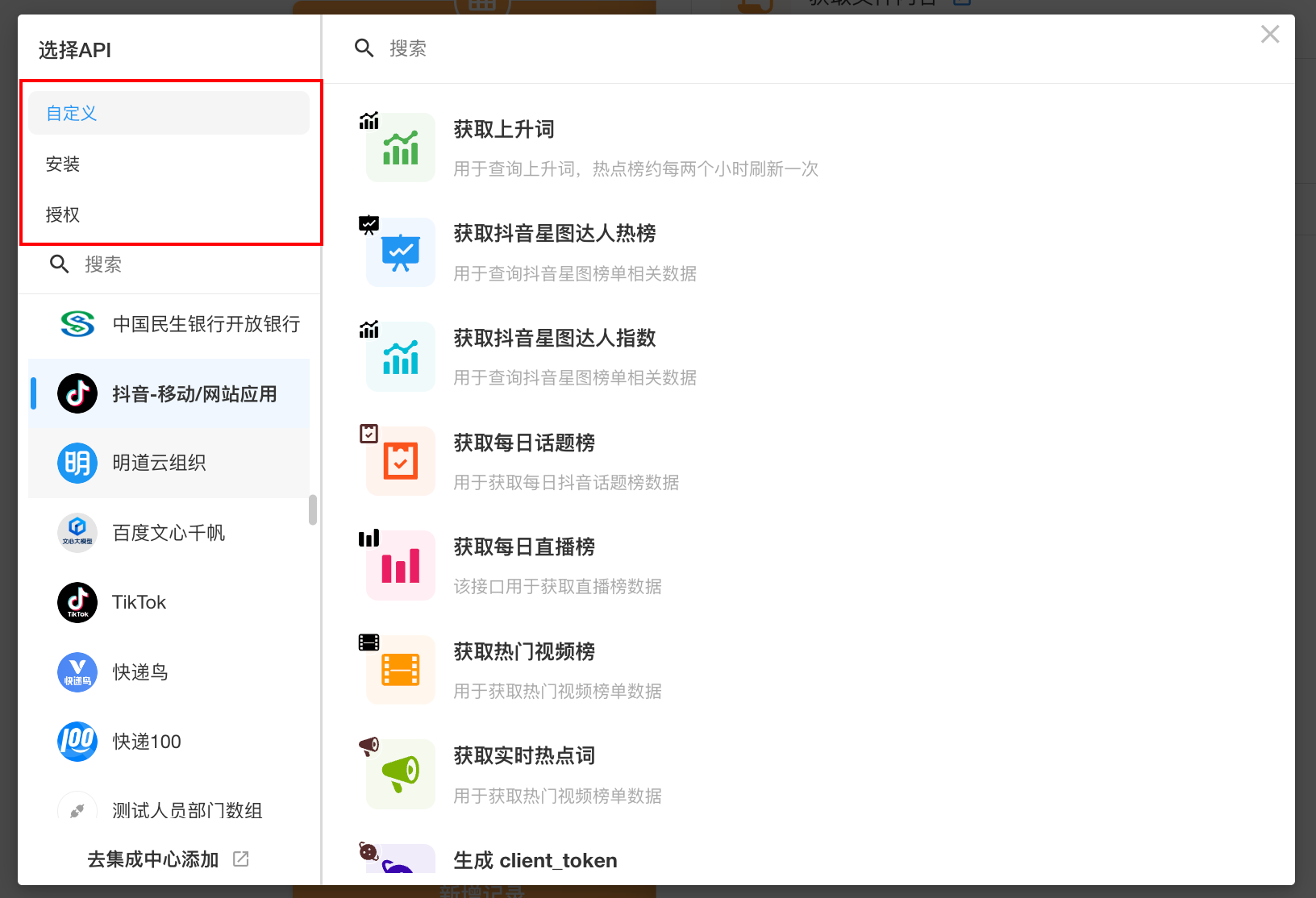Click description 该接口用于获取直播榜数据
The width and height of the screenshot is (1316, 898).
click(558, 587)
